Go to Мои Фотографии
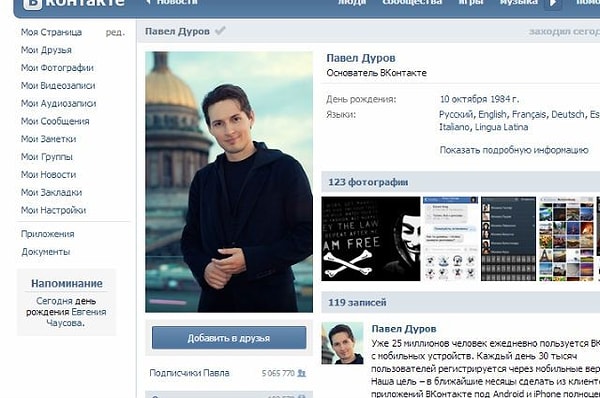Image resolution: width=600 pixels, height=398 pixels. (57, 68)
